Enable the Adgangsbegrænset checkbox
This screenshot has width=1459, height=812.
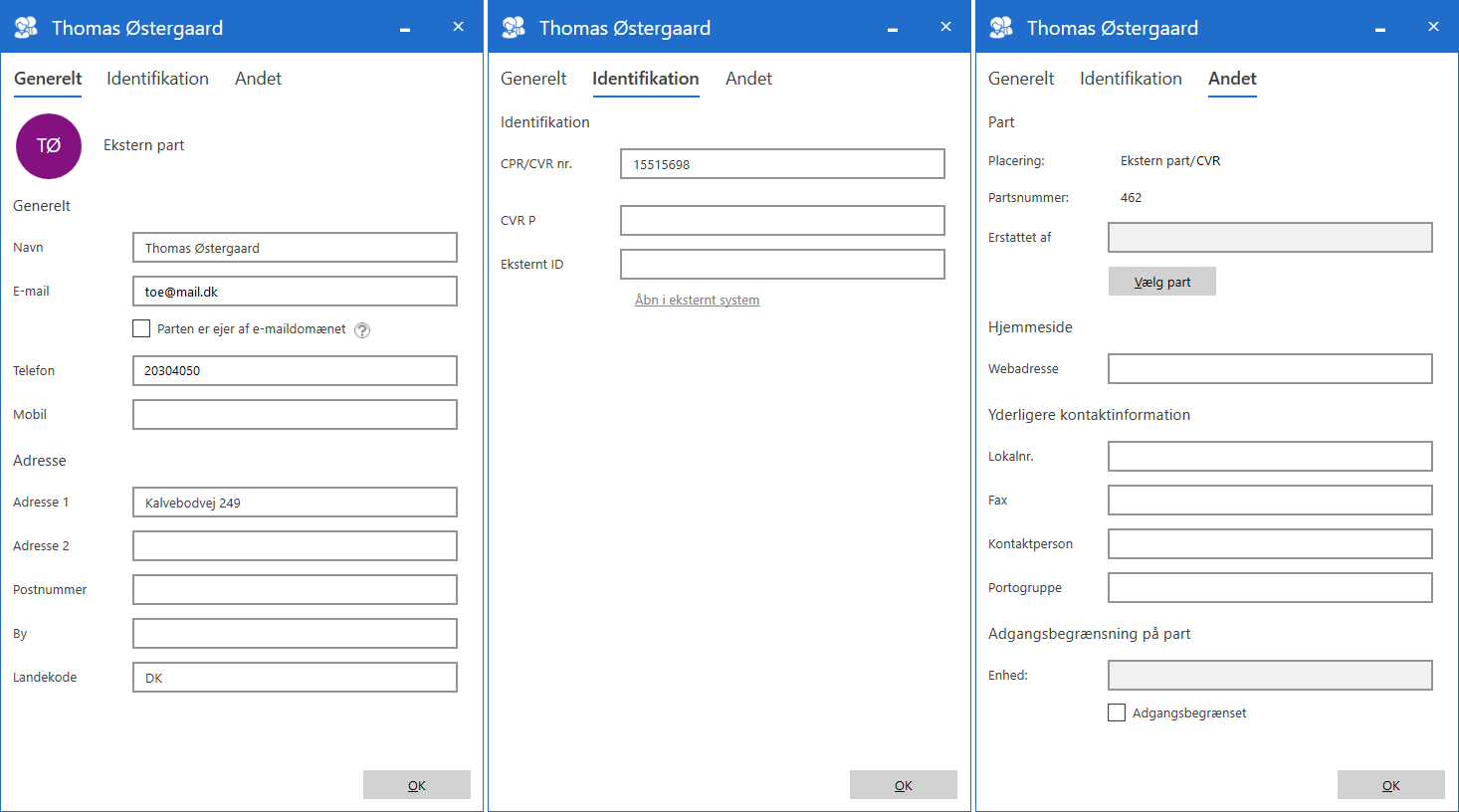click(x=1117, y=712)
